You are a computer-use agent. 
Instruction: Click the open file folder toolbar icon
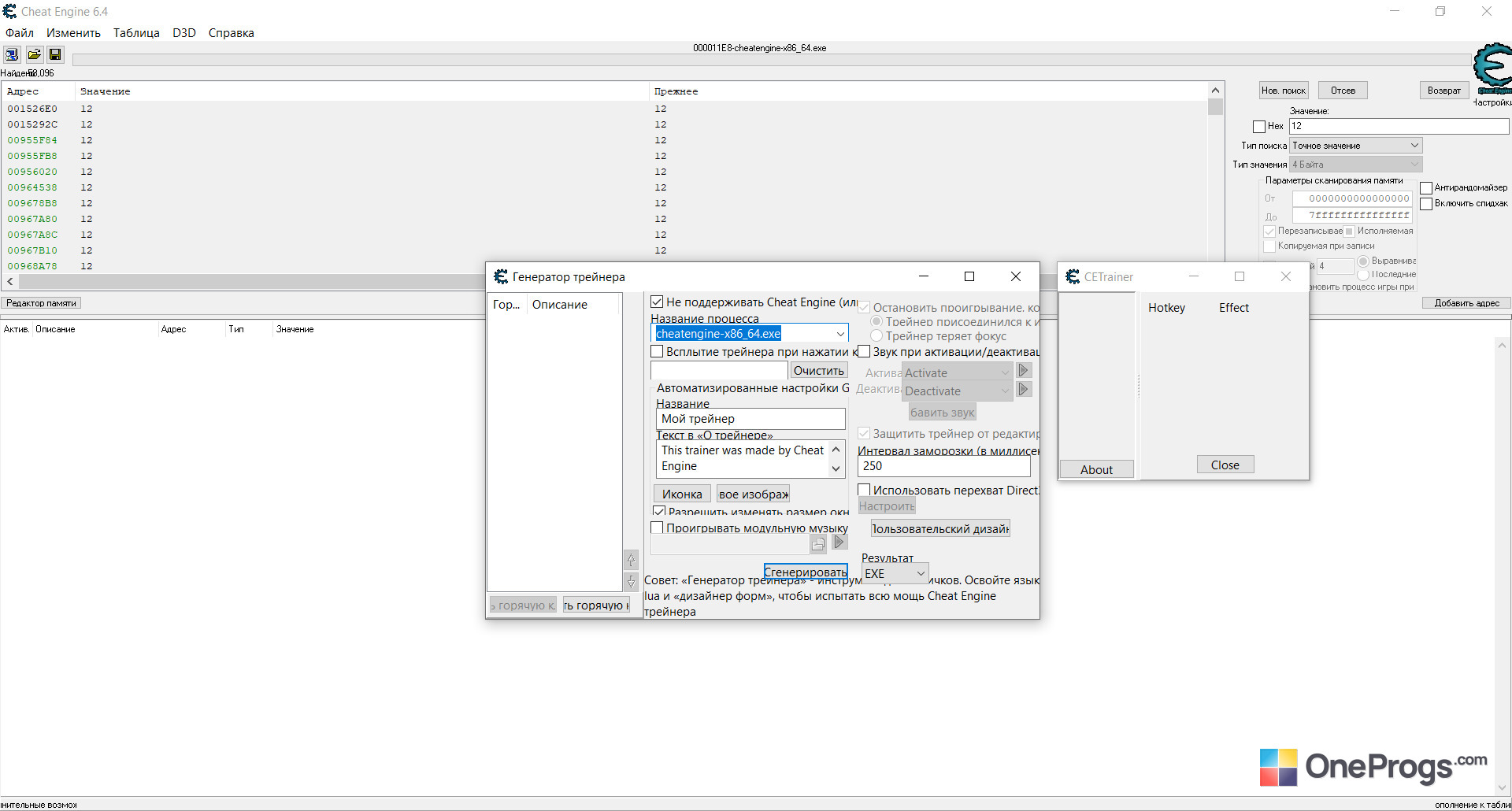coord(34,54)
